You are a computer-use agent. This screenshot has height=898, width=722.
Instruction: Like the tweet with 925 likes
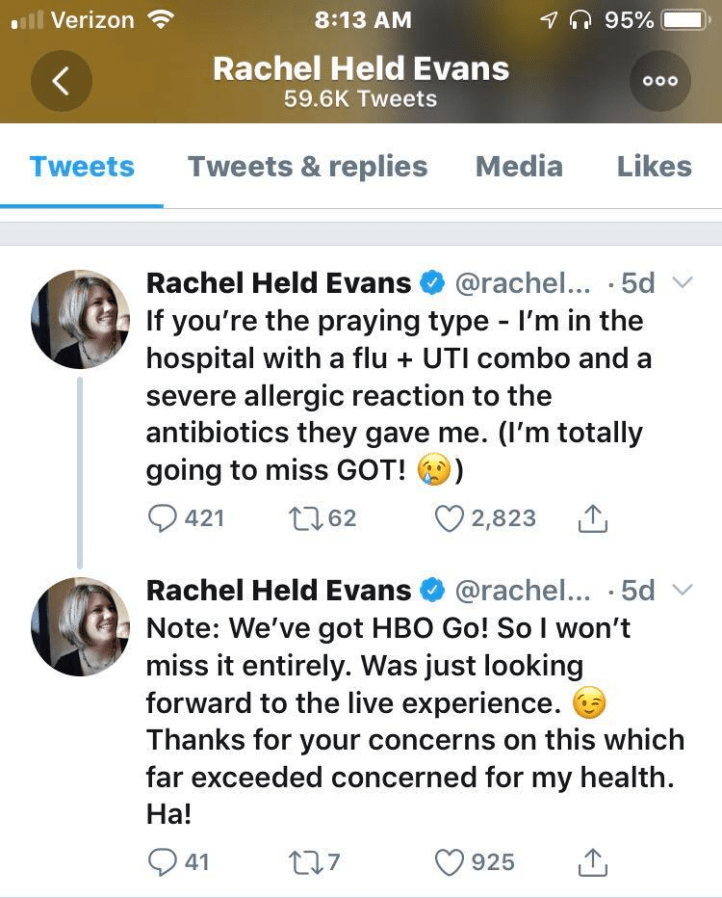coord(452,861)
